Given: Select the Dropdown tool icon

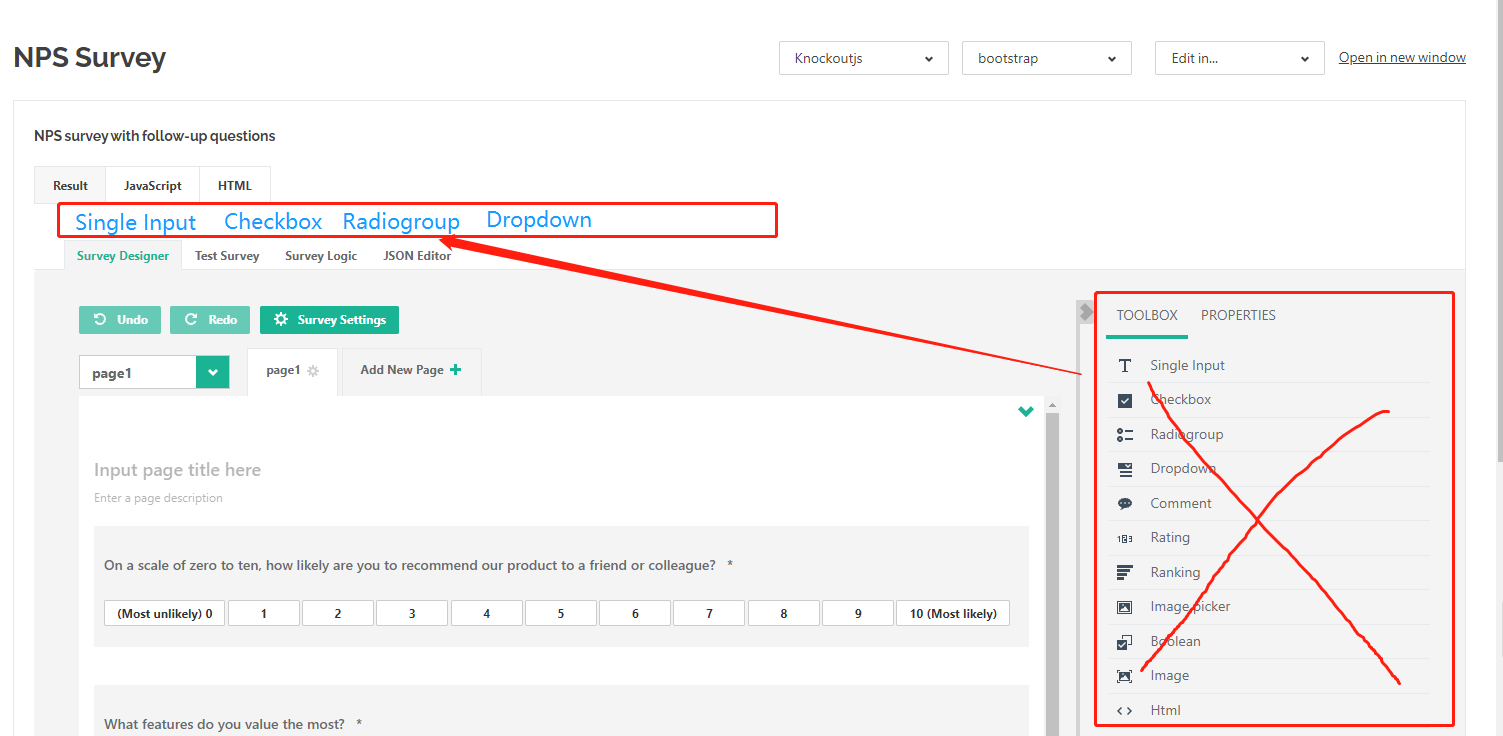Looking at the screenshot, I should coord(1124,468).
